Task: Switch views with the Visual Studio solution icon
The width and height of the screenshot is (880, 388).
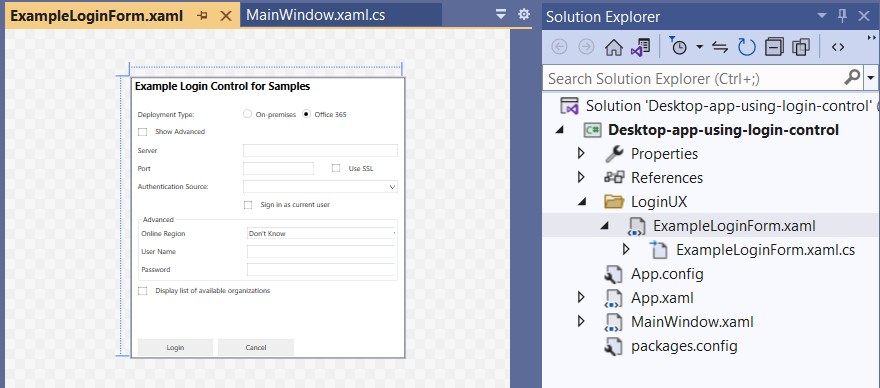Action: pos(640,48)
